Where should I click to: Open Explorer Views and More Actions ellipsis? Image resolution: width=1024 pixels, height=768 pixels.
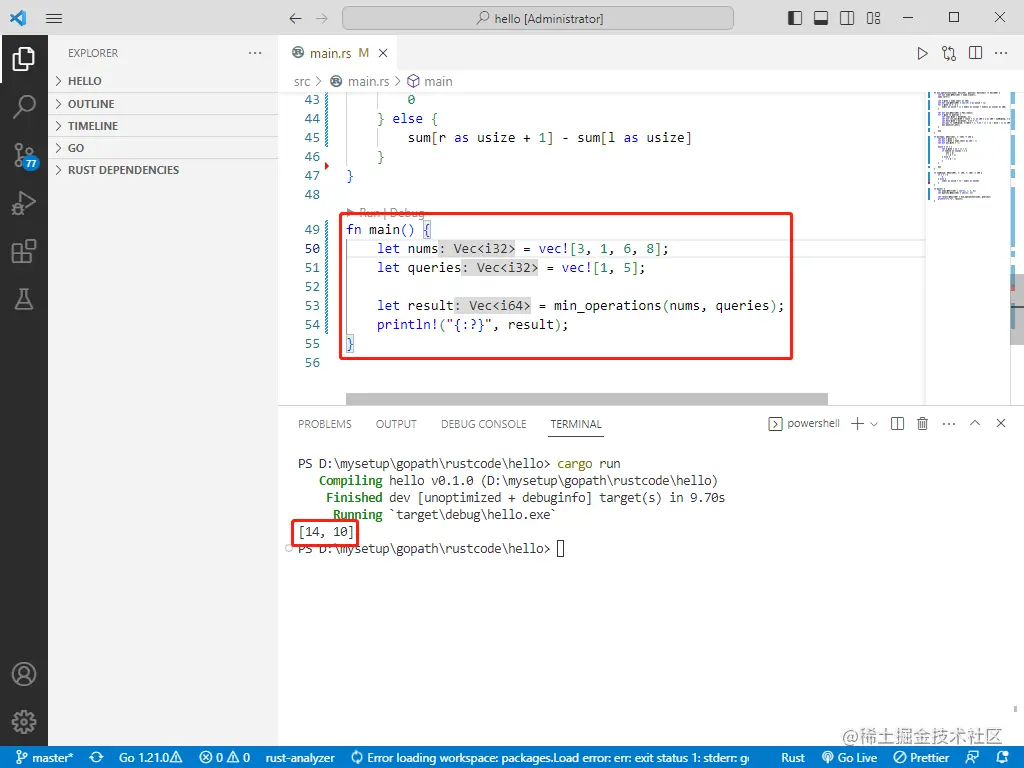pos(255,53)
